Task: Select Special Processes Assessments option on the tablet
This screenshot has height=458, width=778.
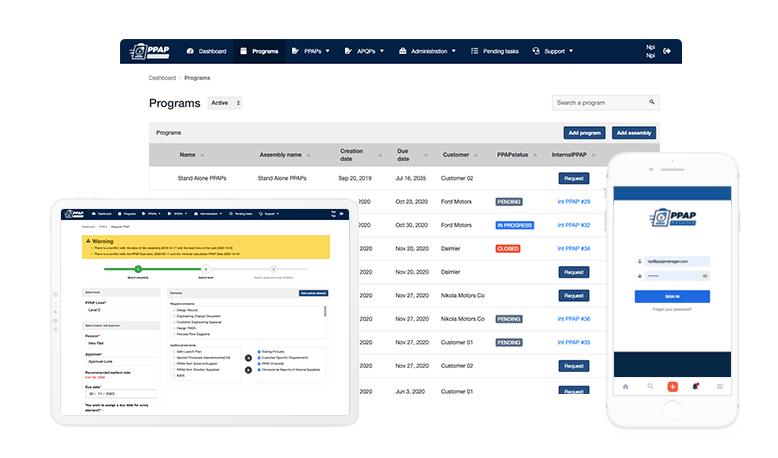Action: [x=174, y=357]
